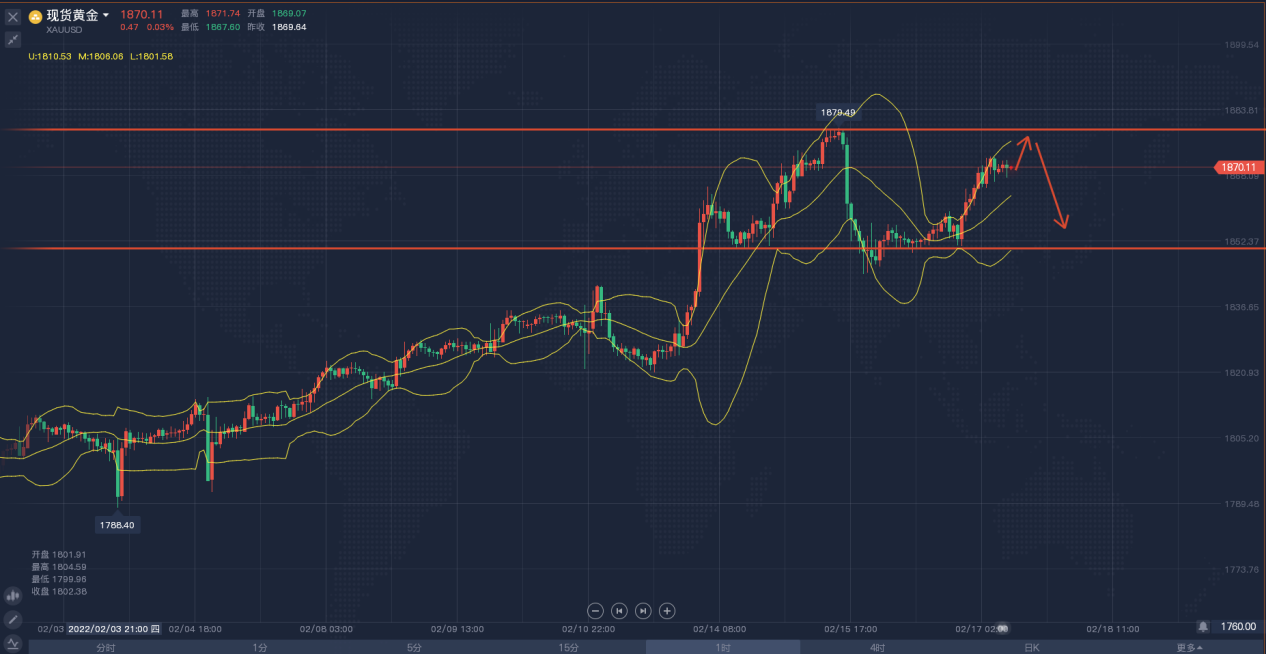Viewport: 1266px width, 654px height.
Task: Click the price alert bell icon
Action: tap(1202, 626)
